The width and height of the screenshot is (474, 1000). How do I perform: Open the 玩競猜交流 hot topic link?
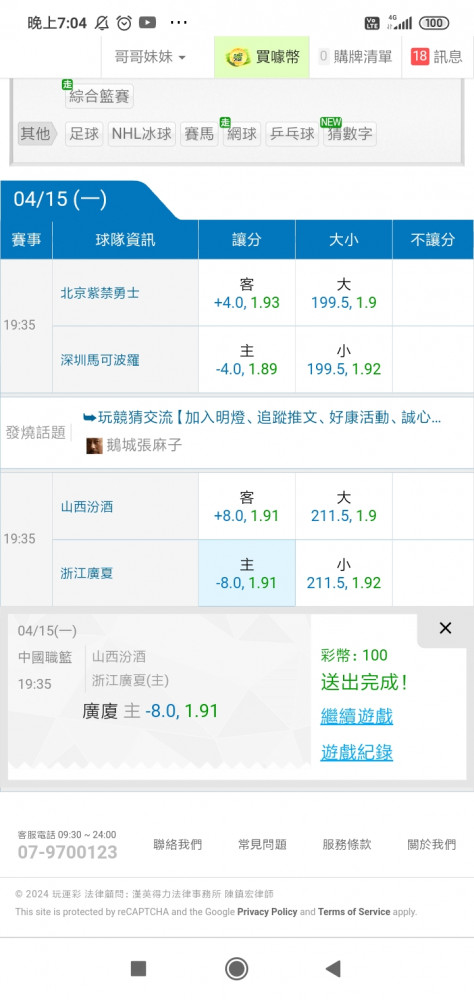point(262,418)
